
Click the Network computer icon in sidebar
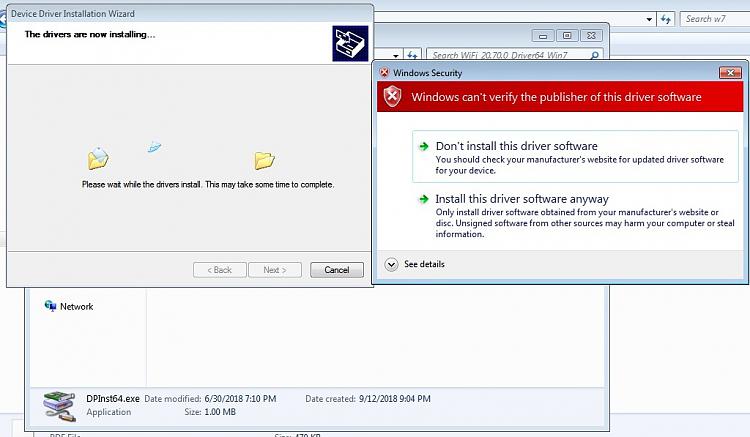(x=50, y=306)
